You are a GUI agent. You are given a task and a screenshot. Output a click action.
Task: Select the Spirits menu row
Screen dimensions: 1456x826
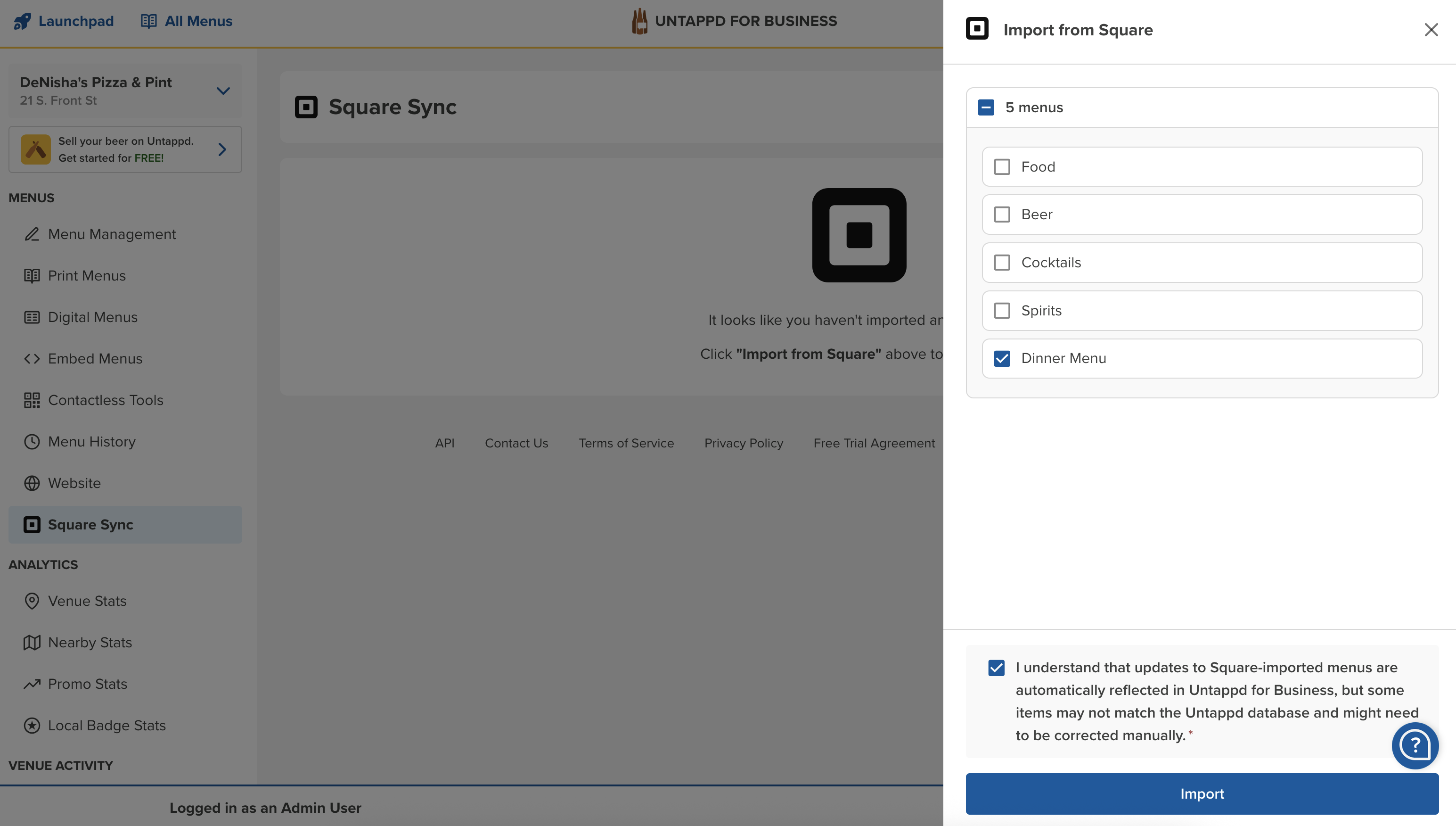tap(1202, 311)
